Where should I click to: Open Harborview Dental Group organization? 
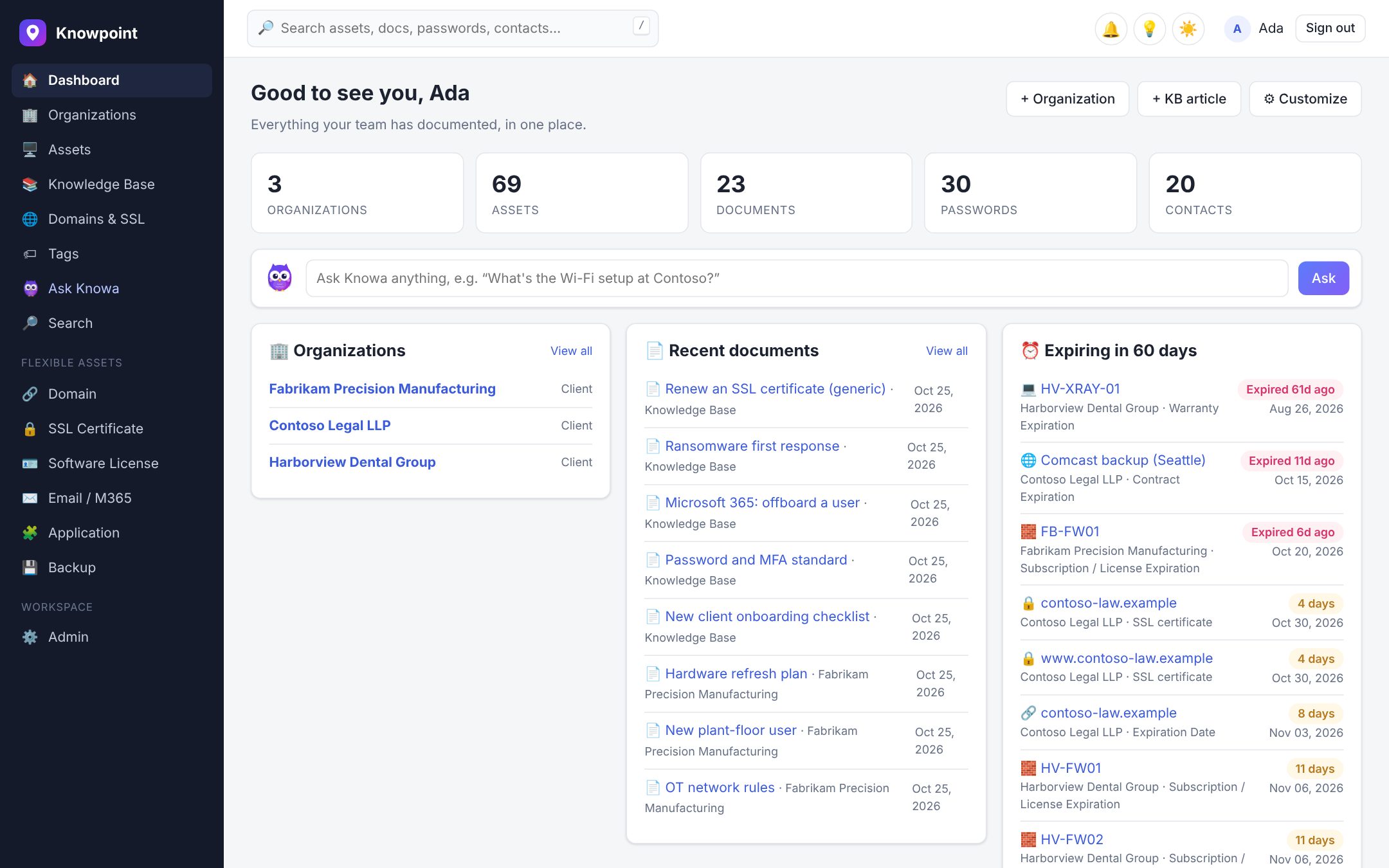352,462
